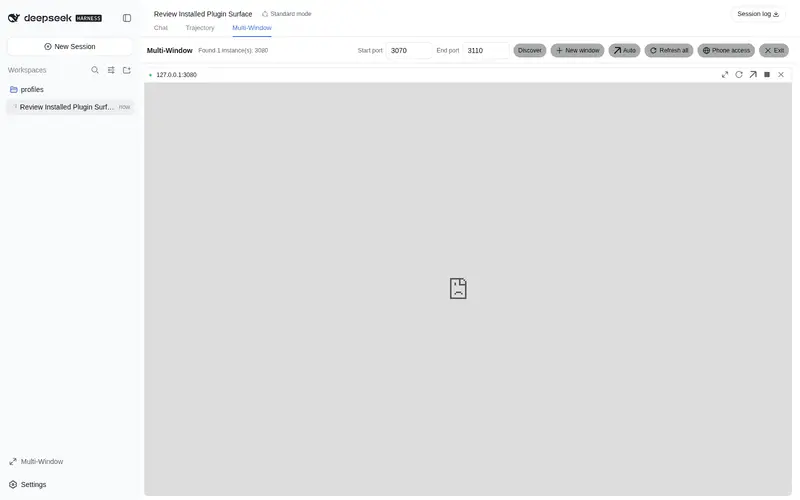Click the Auto button

click(x=624, y=51)
